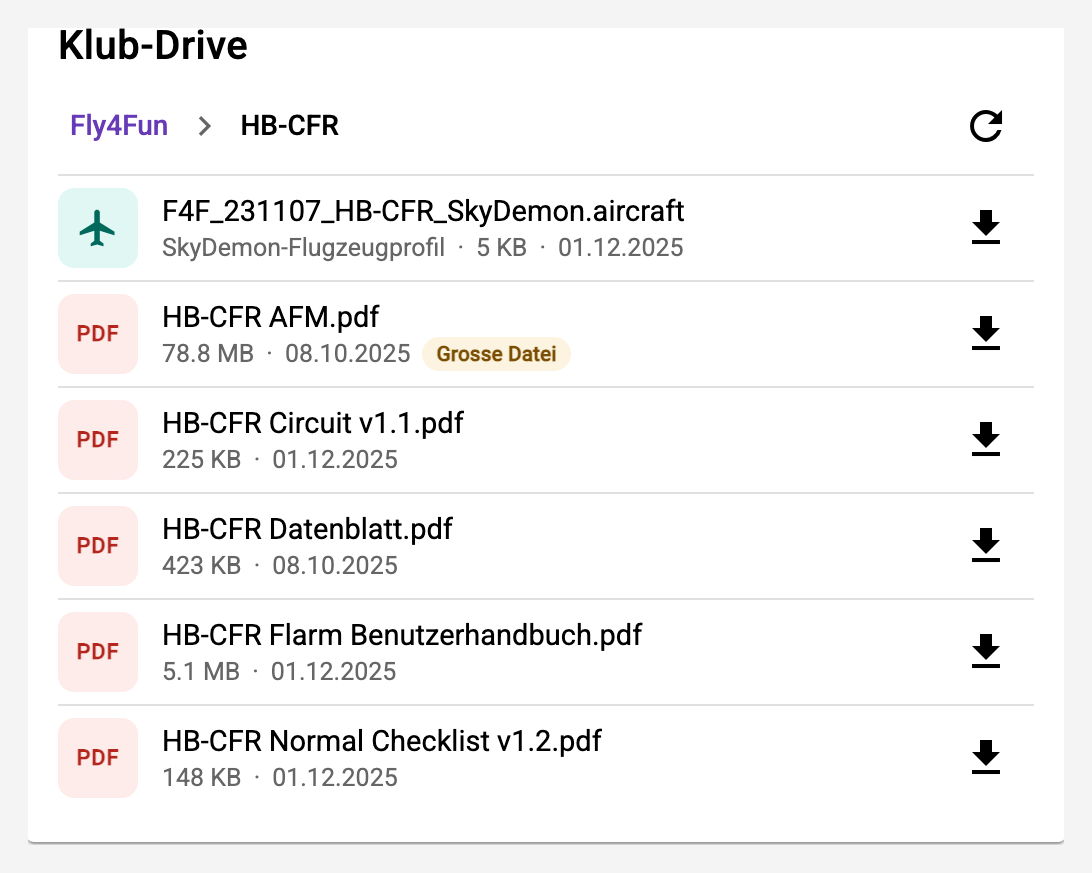This screenshot has width=1092, height=873.
Task: Open file name HB-CFR Flarm Benutzerhandbuch.pdf
Action: pyautogui.click(x=402, y=634)
